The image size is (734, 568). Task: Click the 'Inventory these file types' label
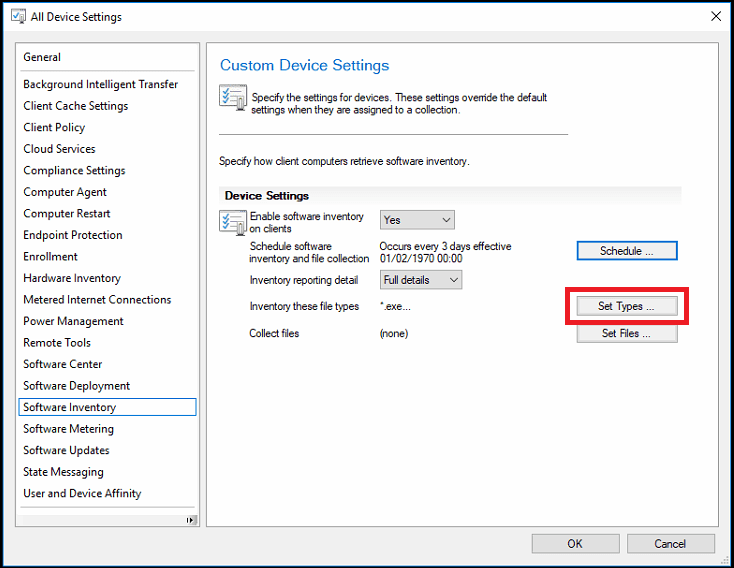point(304,306)
